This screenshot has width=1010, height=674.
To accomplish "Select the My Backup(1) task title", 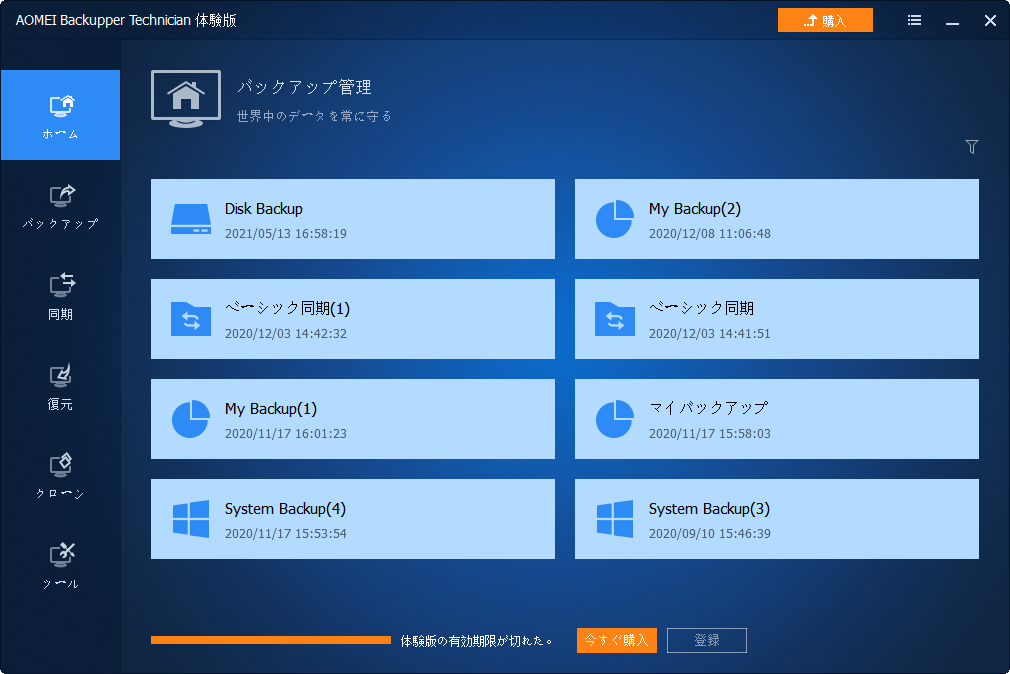I will (x=271, y=409).
